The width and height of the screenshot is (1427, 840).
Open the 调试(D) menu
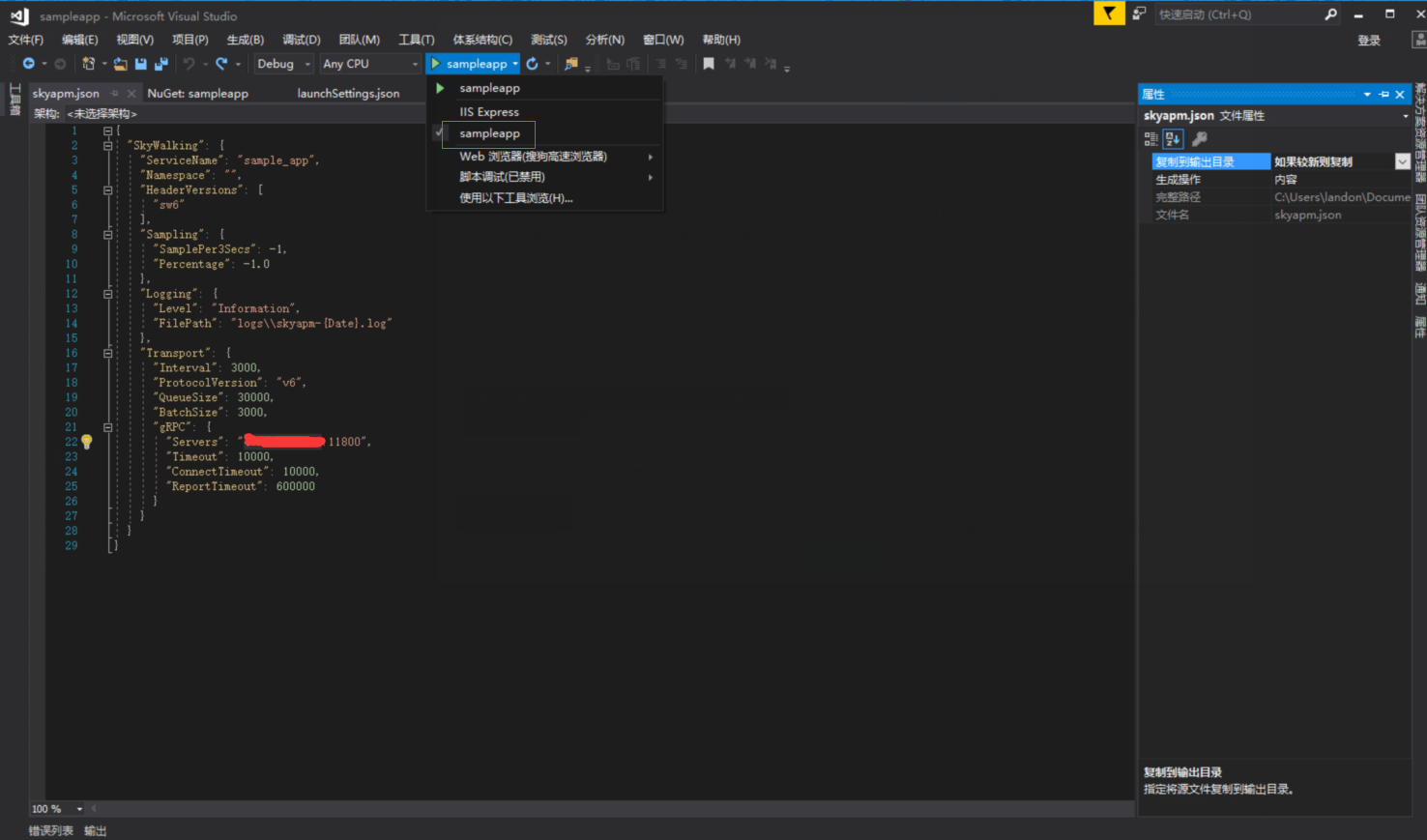301,40
